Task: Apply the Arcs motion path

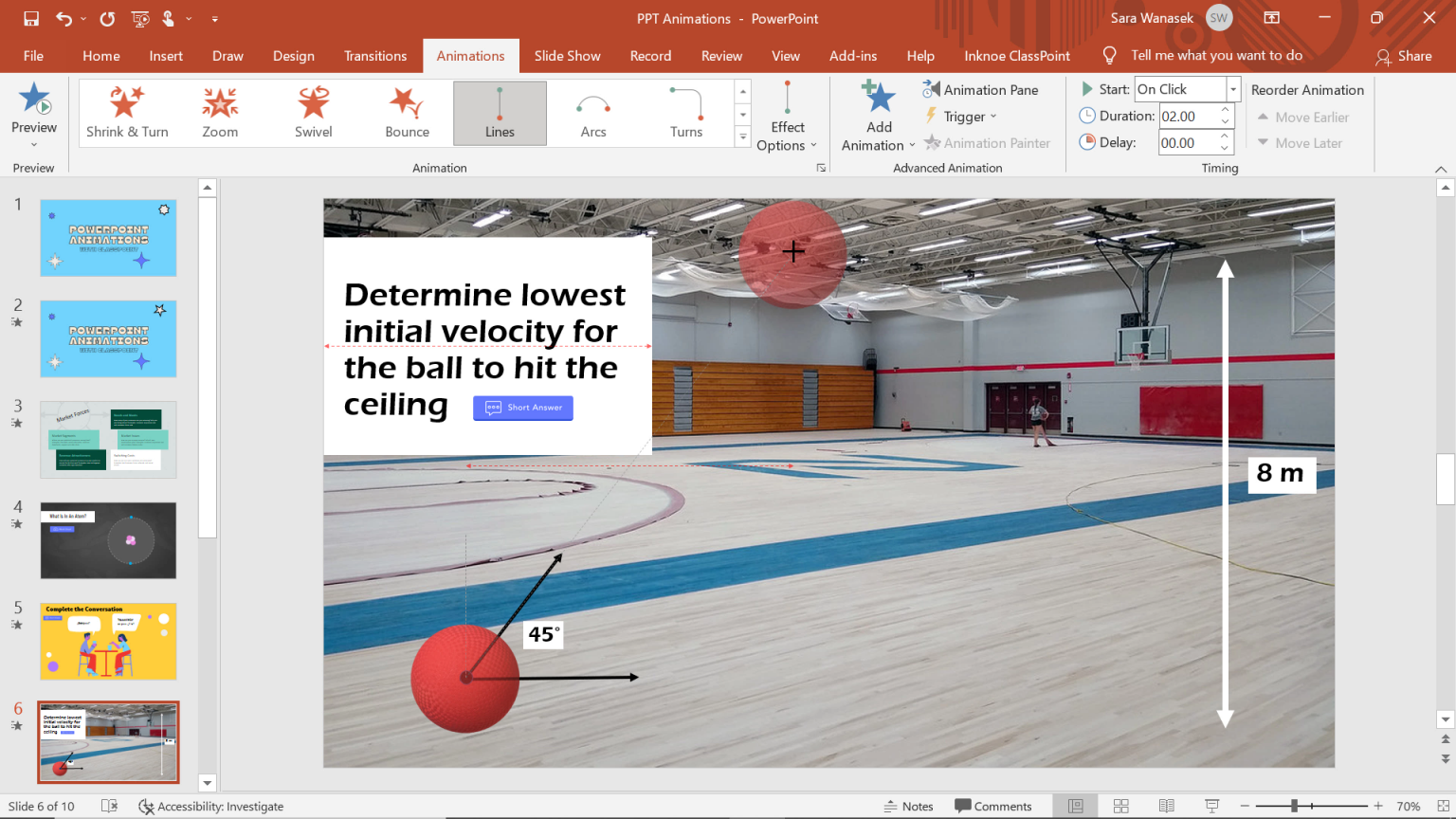Action: click(x=592, y=113)
